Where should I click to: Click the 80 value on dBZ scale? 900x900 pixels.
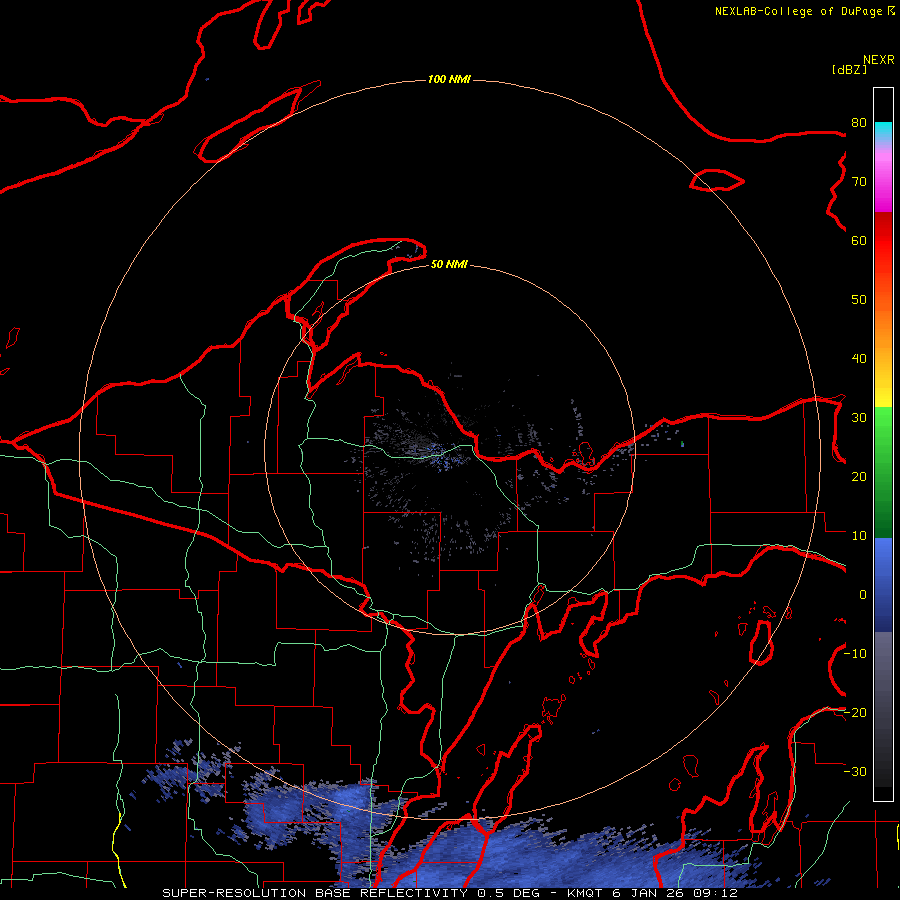point(859,123)
